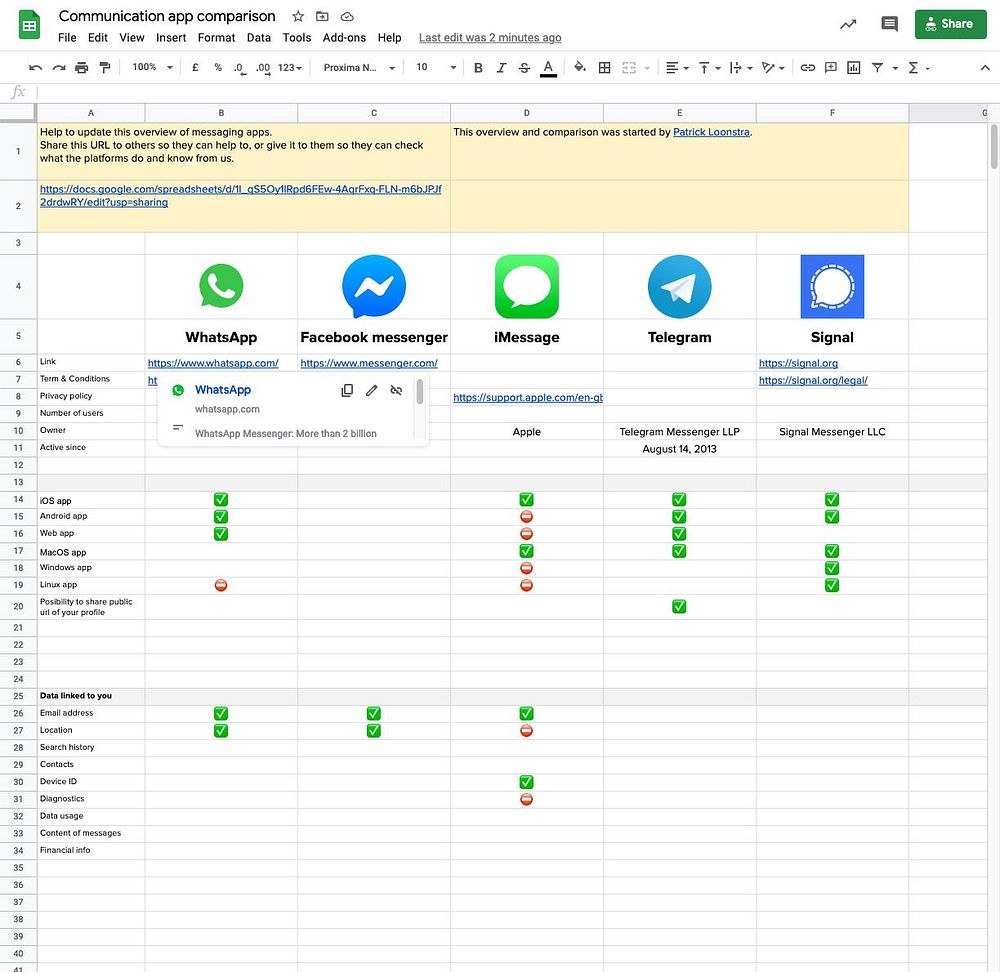Open the Add-ons menu
This screenshot has height=972, width=1000.
point(344,38)
